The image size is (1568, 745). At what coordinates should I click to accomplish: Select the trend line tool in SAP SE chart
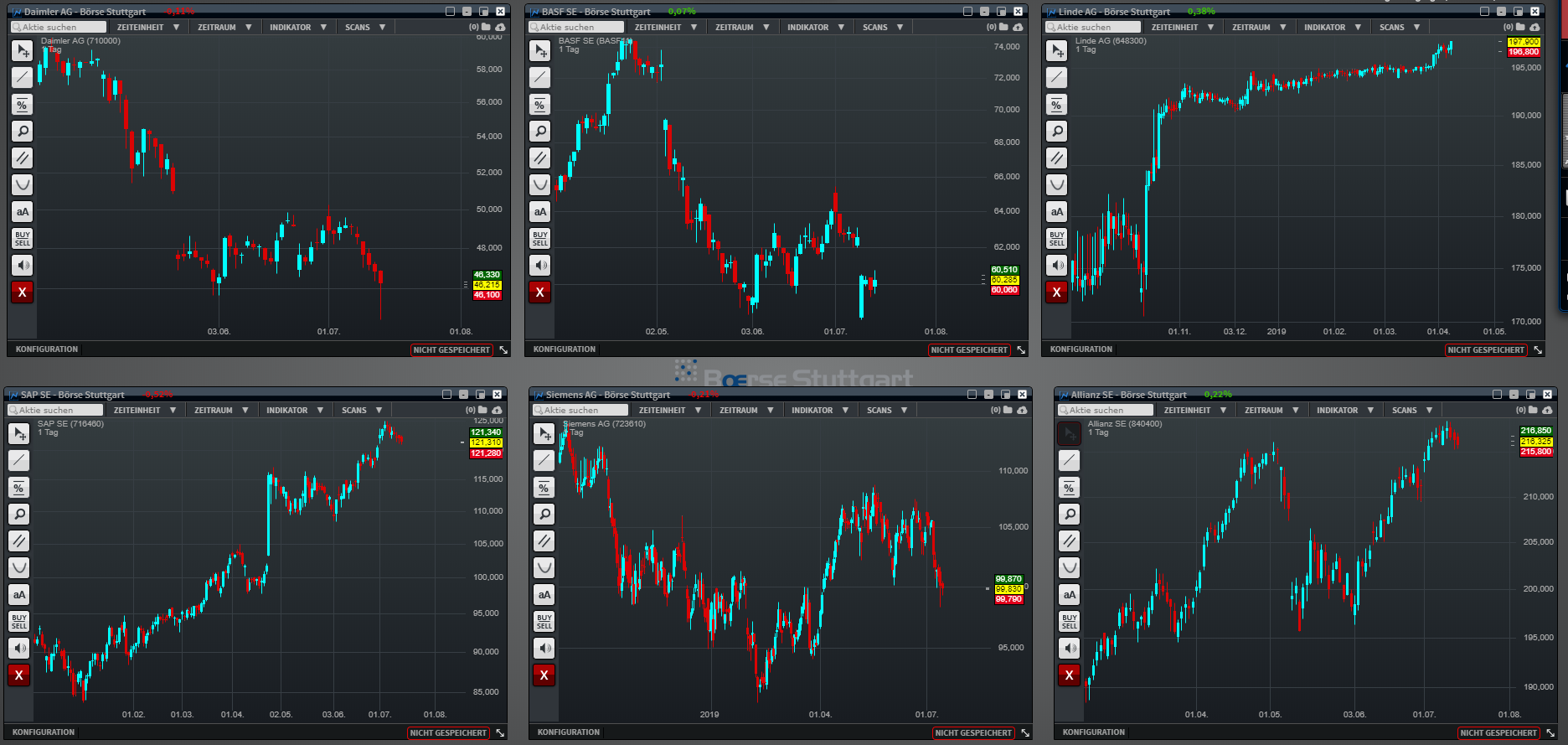tap(19, 460)
